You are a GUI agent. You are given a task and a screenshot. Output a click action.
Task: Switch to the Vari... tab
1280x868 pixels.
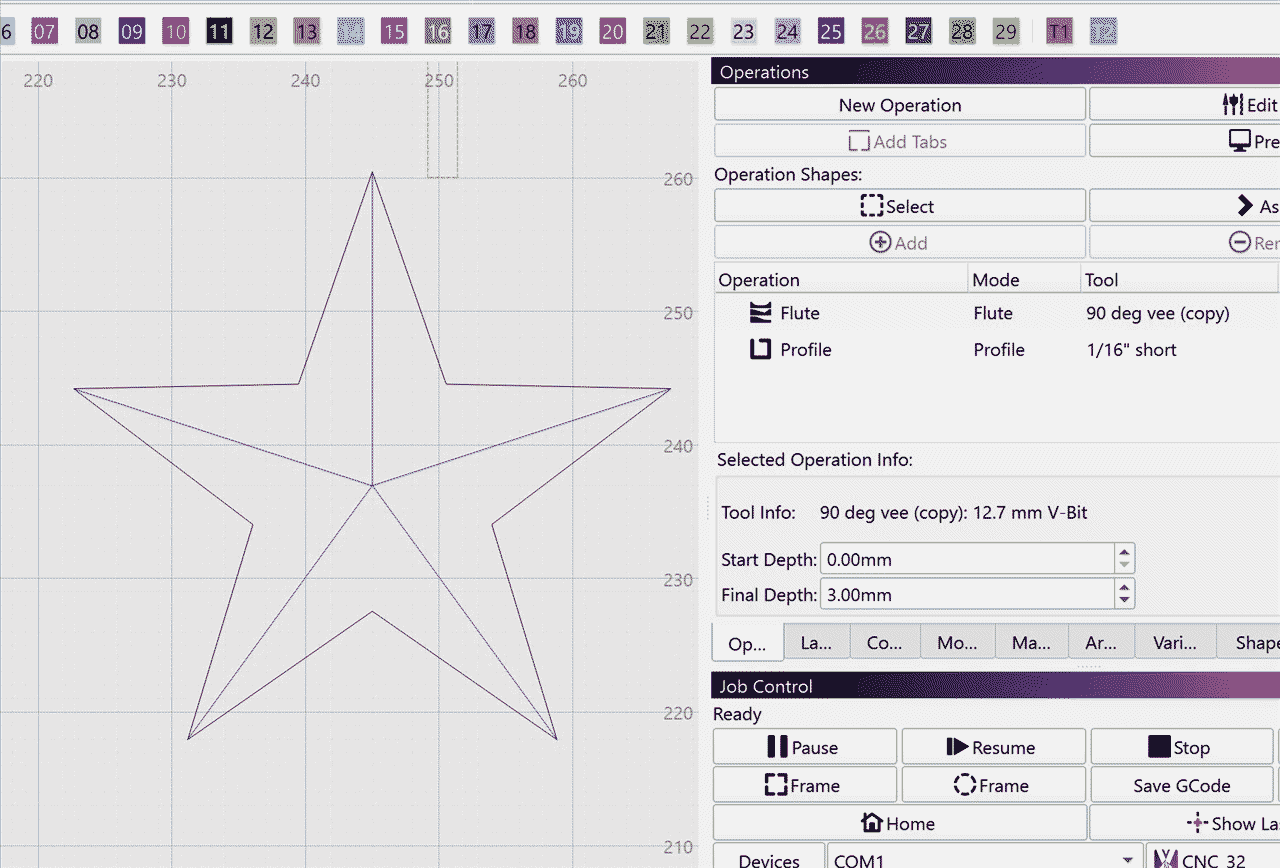tap(1175, 643)
